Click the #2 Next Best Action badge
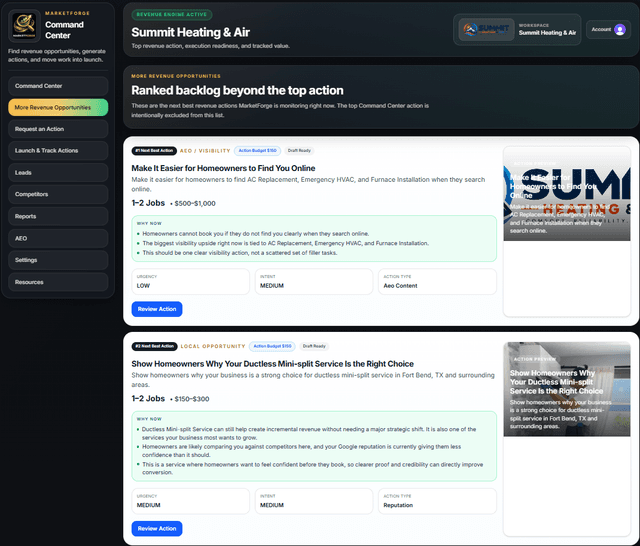The height and width of the screenshot is (546, 640). pyautogui.click(x=154, y=346)
